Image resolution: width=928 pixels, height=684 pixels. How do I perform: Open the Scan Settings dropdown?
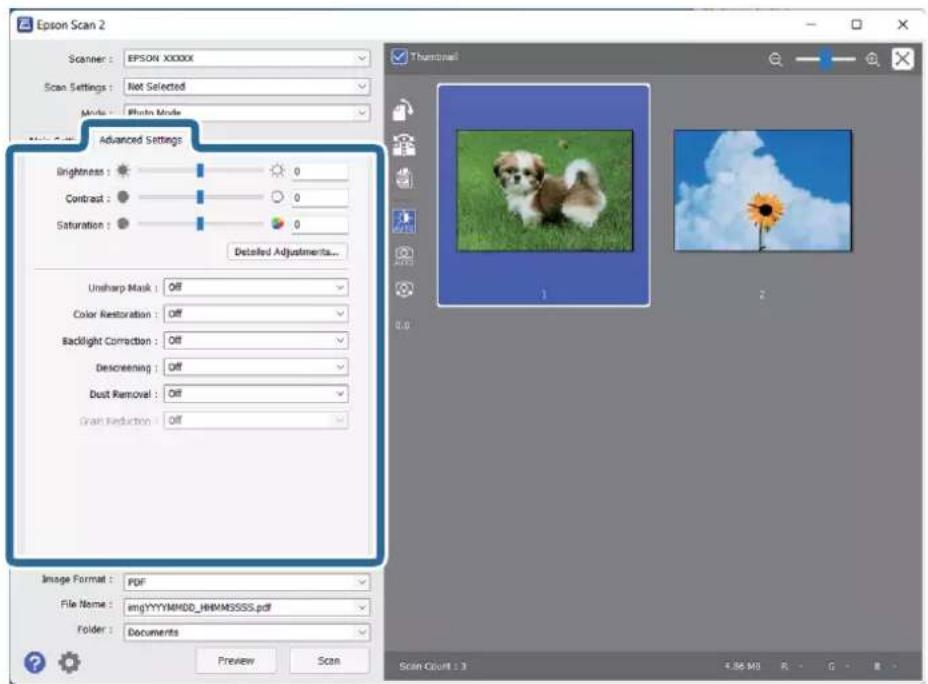click(x=246, y=86)
